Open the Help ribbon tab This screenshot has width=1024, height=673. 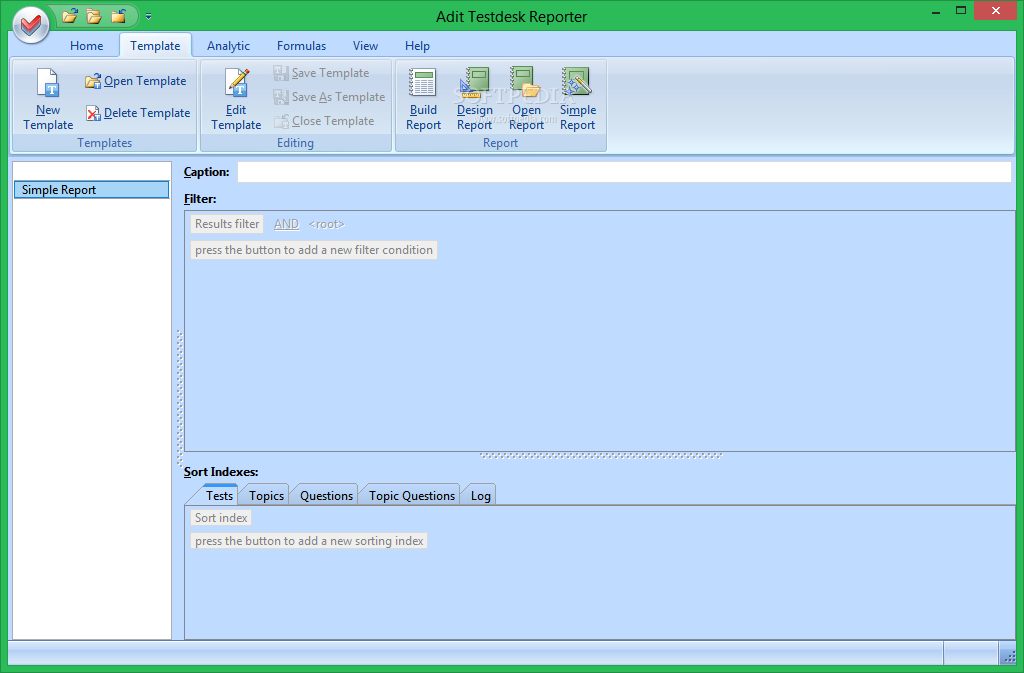pyautogui.click(x=417, y=46)
